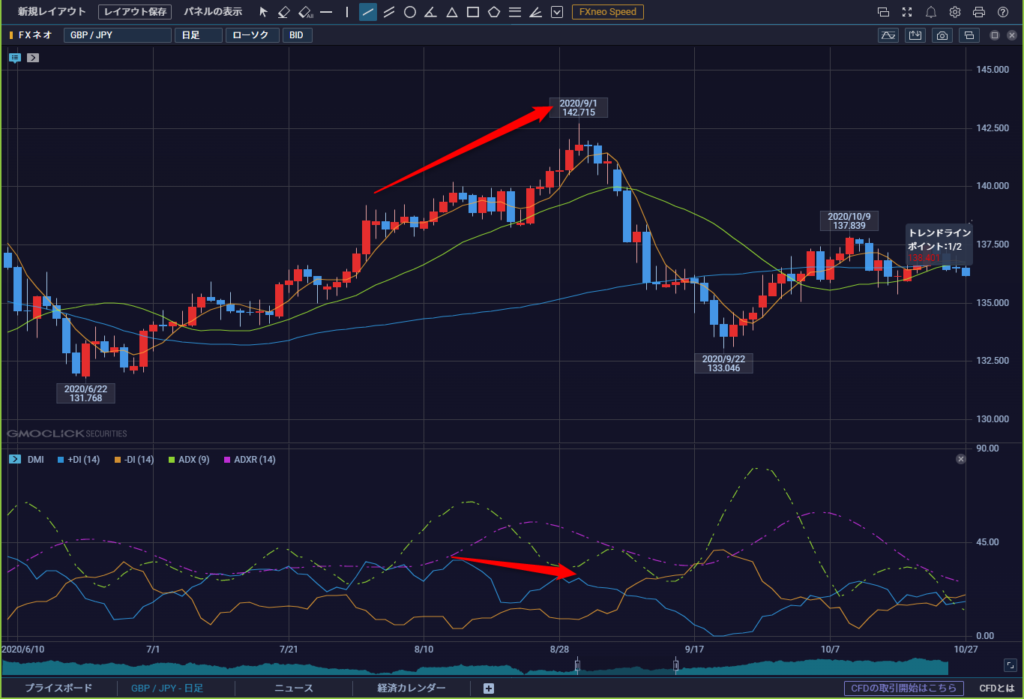Click the レイアウト保存 button

pyautogui.click(x=135, y=12)
